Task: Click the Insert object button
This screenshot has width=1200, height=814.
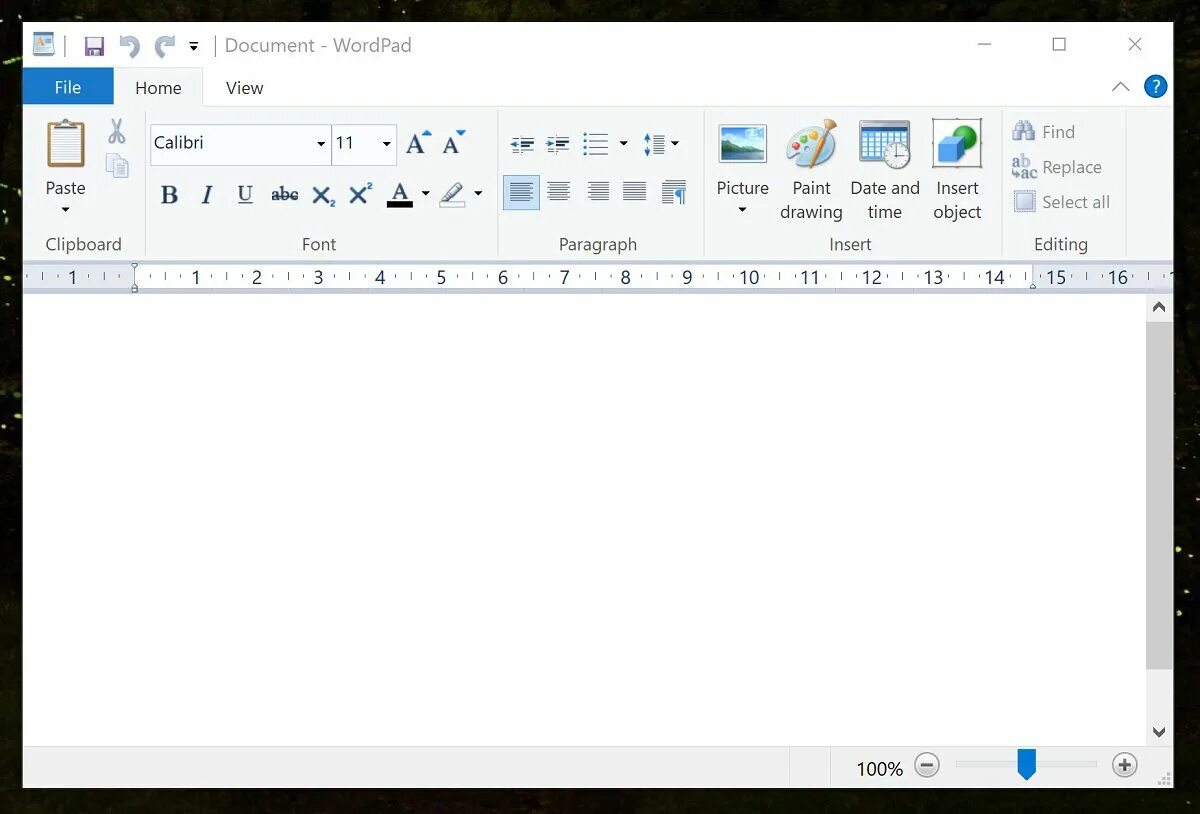Action: 957,170
